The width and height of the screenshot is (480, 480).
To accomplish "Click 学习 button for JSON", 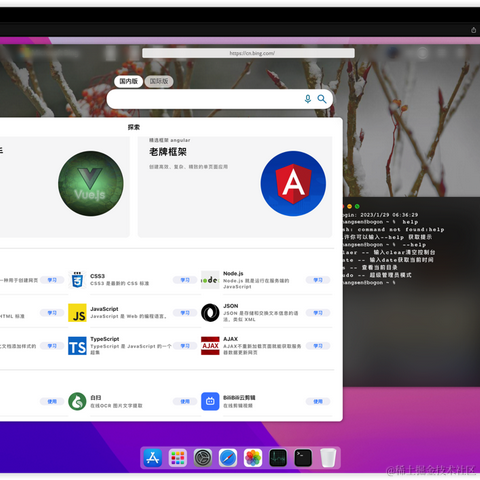I will tap(318, 313).
